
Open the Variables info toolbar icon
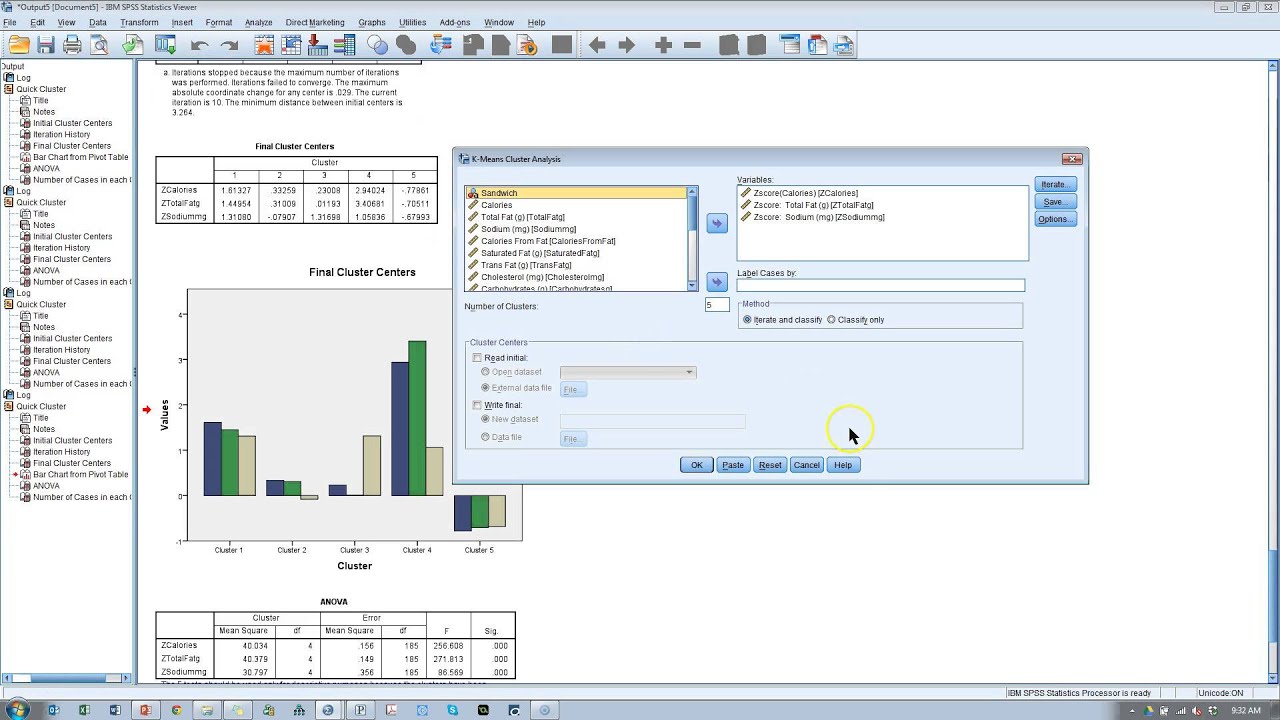pos(344,45)
